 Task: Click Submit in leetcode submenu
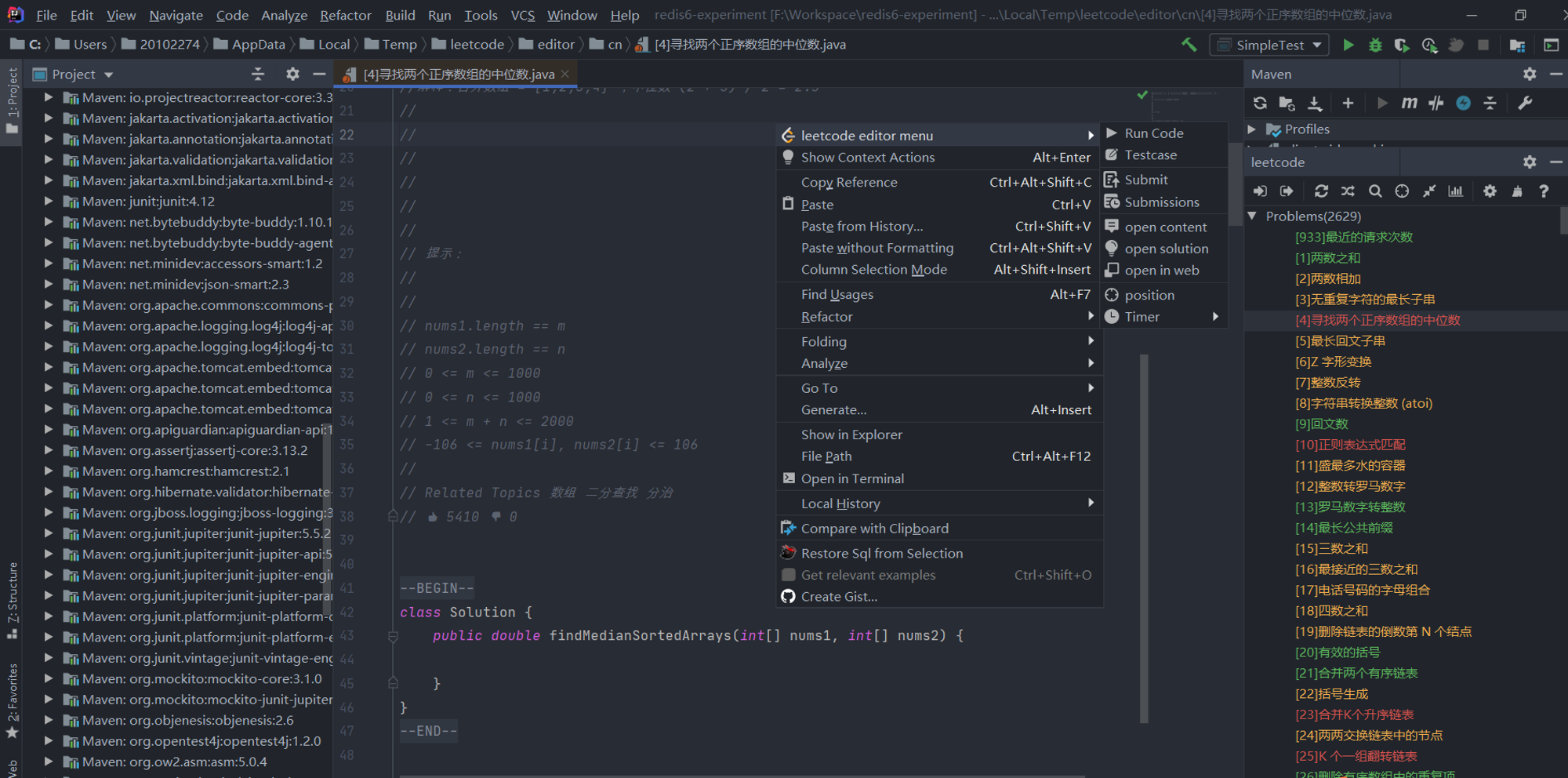(x=1163, y=180)
